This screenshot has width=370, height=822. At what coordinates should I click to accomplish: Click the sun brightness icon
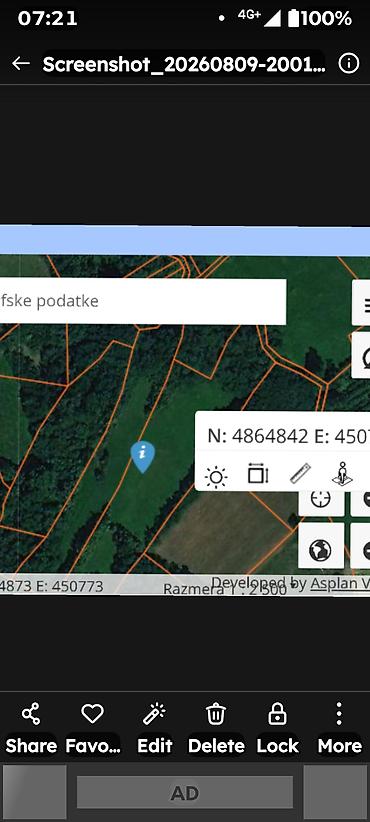click(x=216, y=477)
